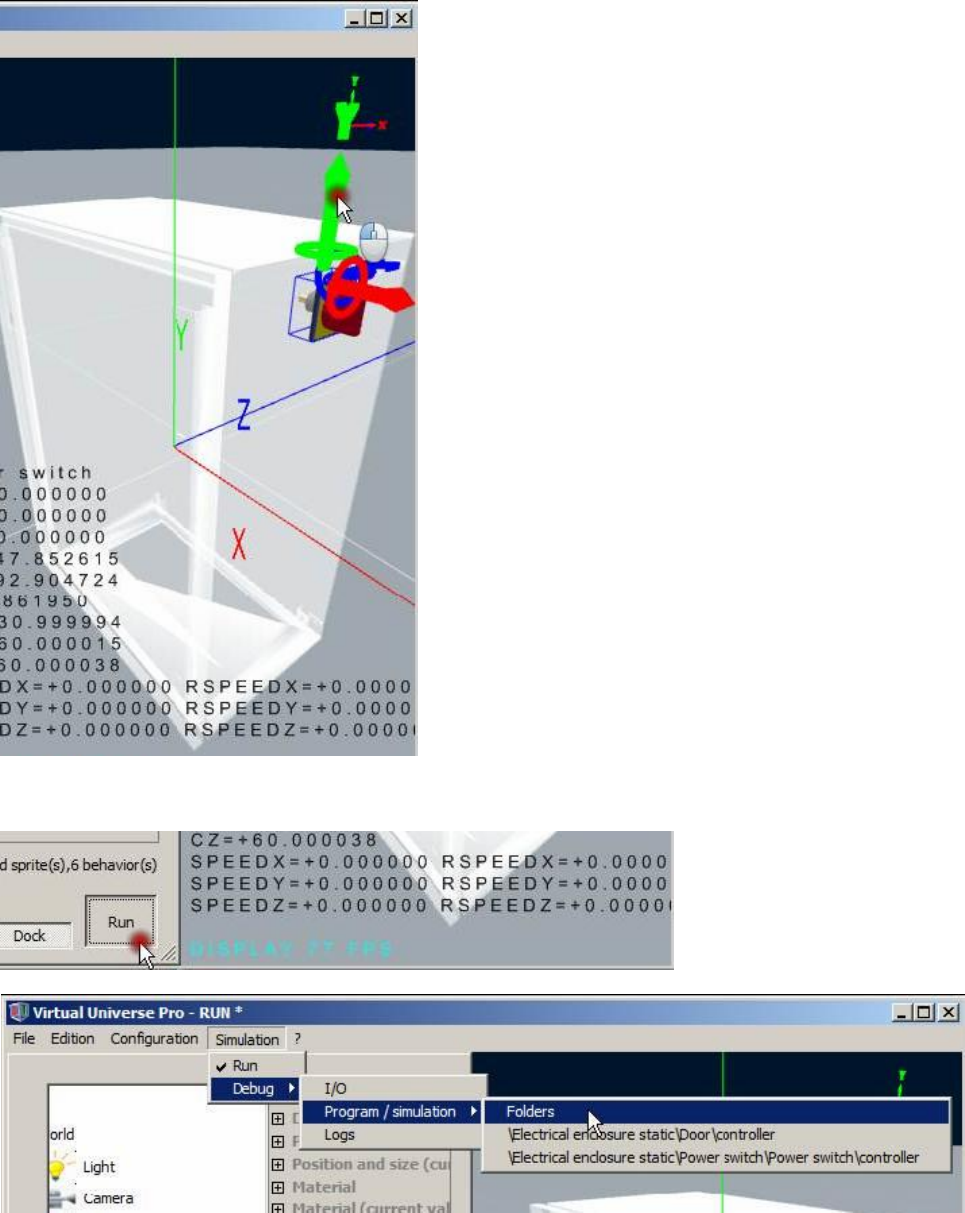Open the ? help menu

pos(296,1038)
